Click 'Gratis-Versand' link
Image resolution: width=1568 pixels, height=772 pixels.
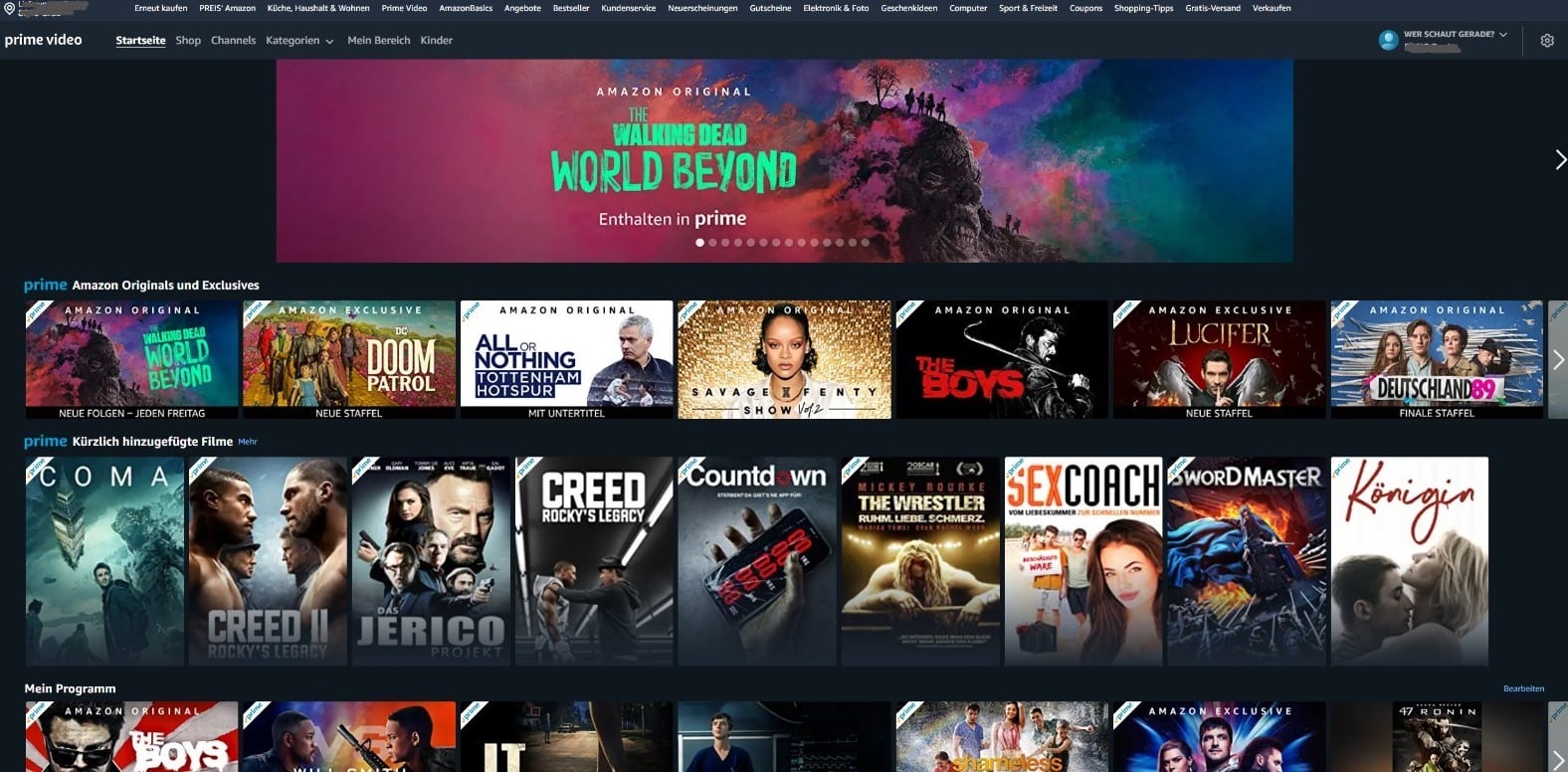(1213, 8)
